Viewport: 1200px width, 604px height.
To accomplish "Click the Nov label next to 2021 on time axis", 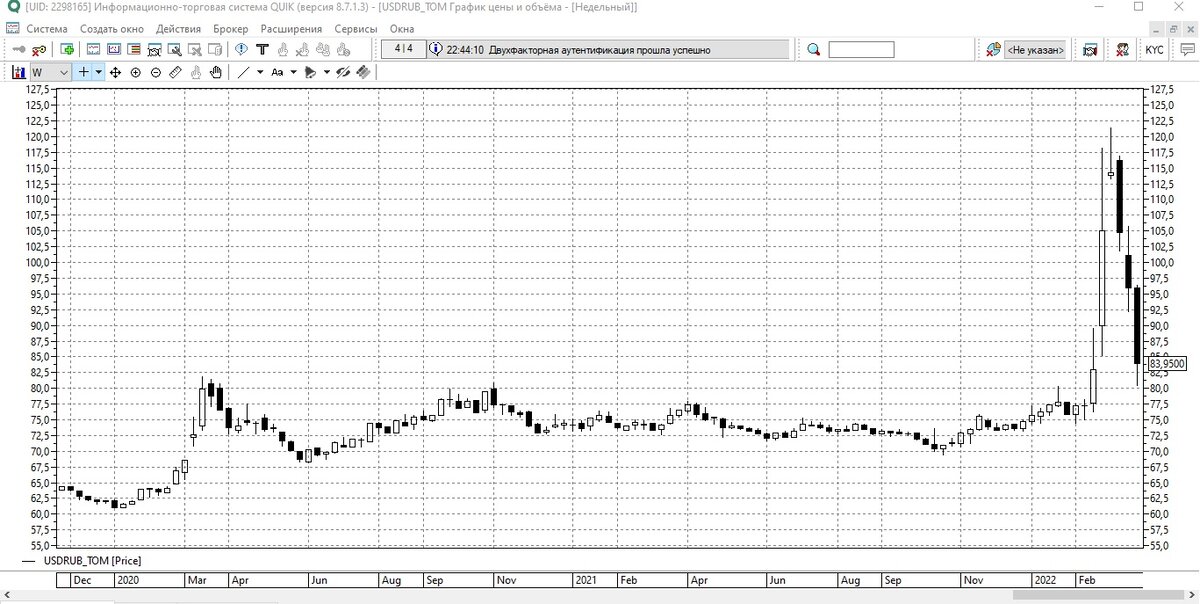I will click(506, 580).
